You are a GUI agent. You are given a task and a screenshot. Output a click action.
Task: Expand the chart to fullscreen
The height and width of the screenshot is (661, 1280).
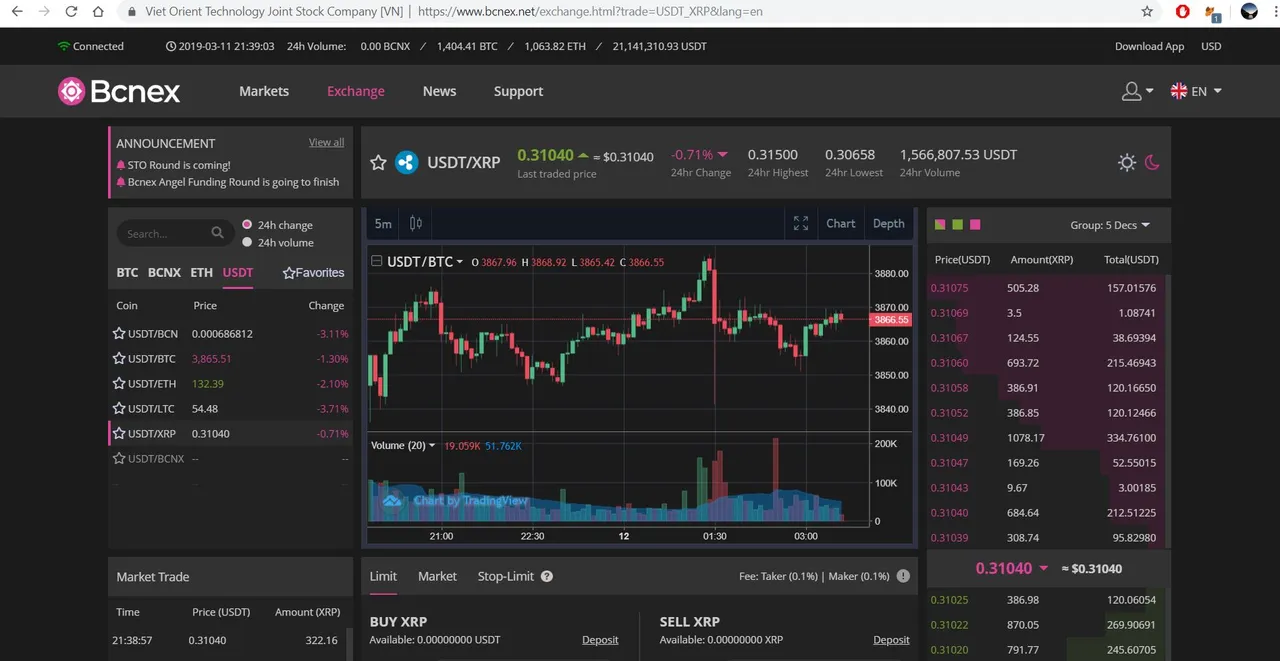click(800, 224)
